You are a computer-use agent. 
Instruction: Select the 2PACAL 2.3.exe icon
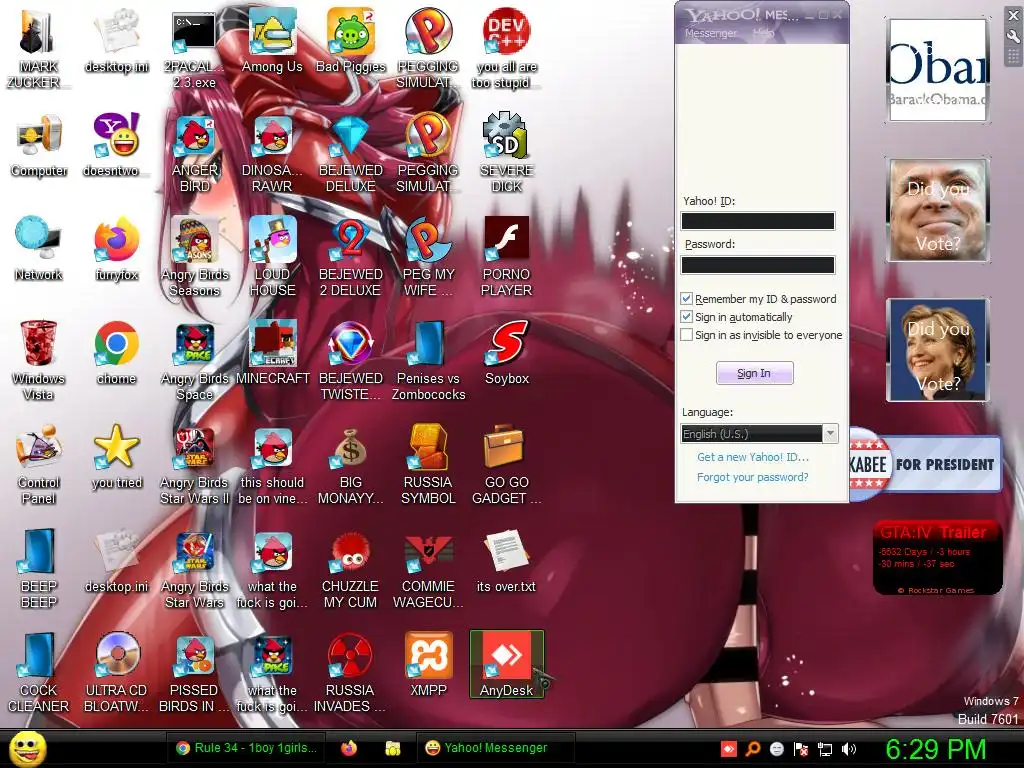click(x=194, y=49)
